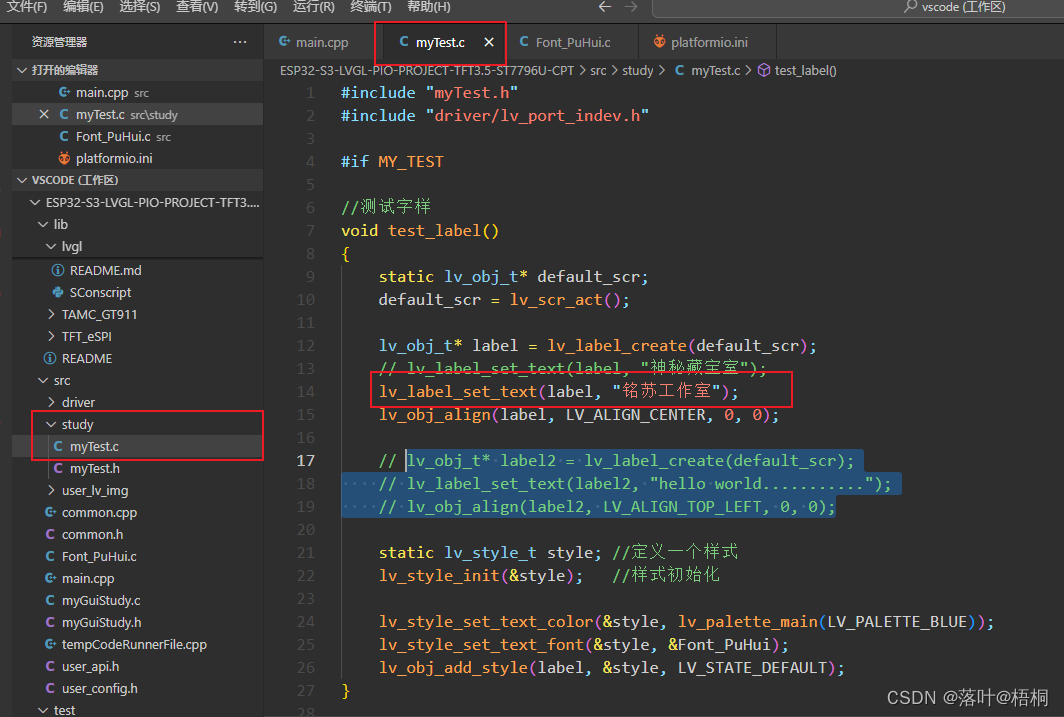Open the explorer panel more actions (…) menu
1064x717 pixels.
tap(240, 42)
